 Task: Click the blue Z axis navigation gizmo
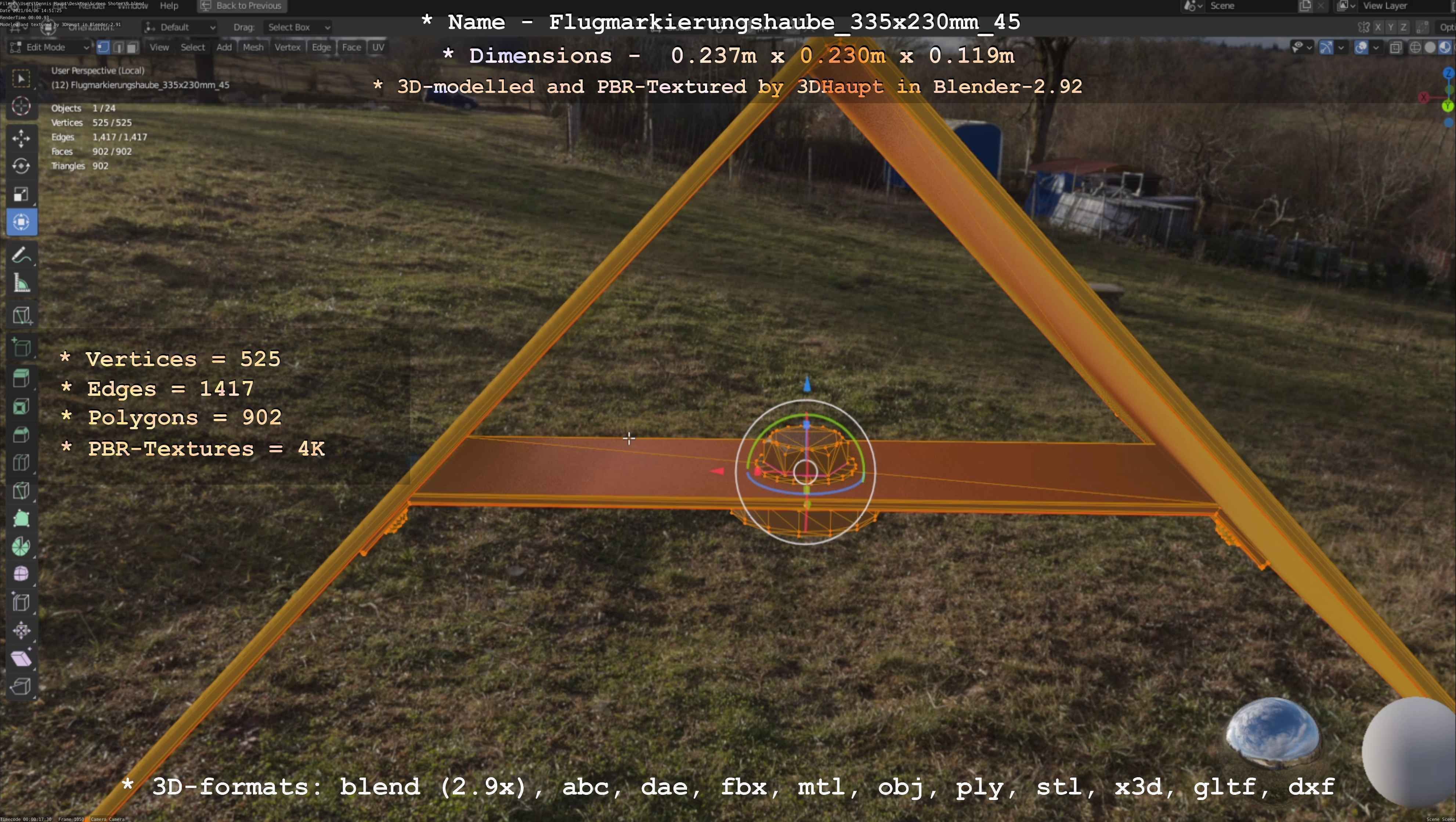(x=1448, y=73)
